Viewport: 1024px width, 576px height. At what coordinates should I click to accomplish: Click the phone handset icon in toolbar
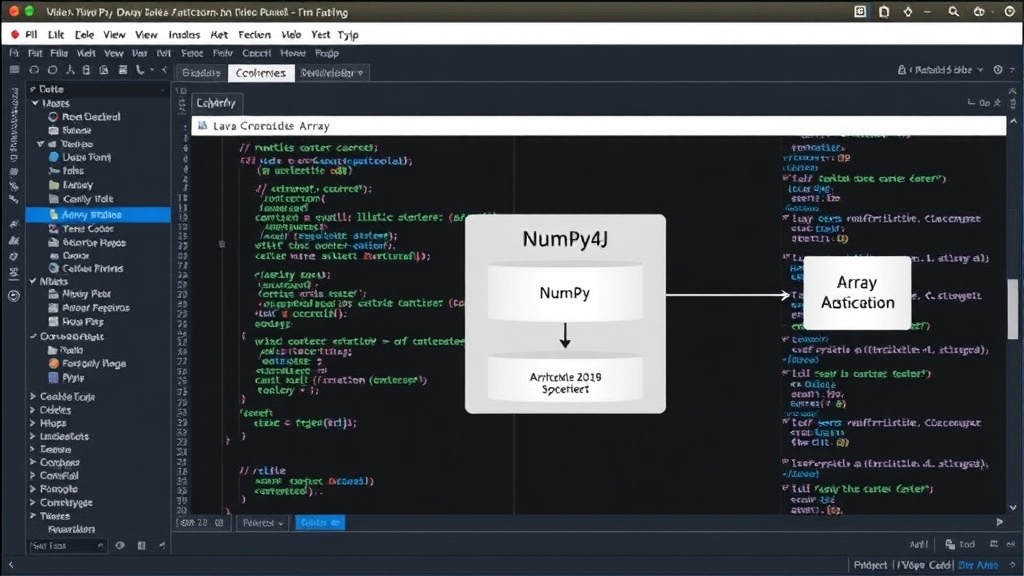pyautogui.click(x=140, y=70)
